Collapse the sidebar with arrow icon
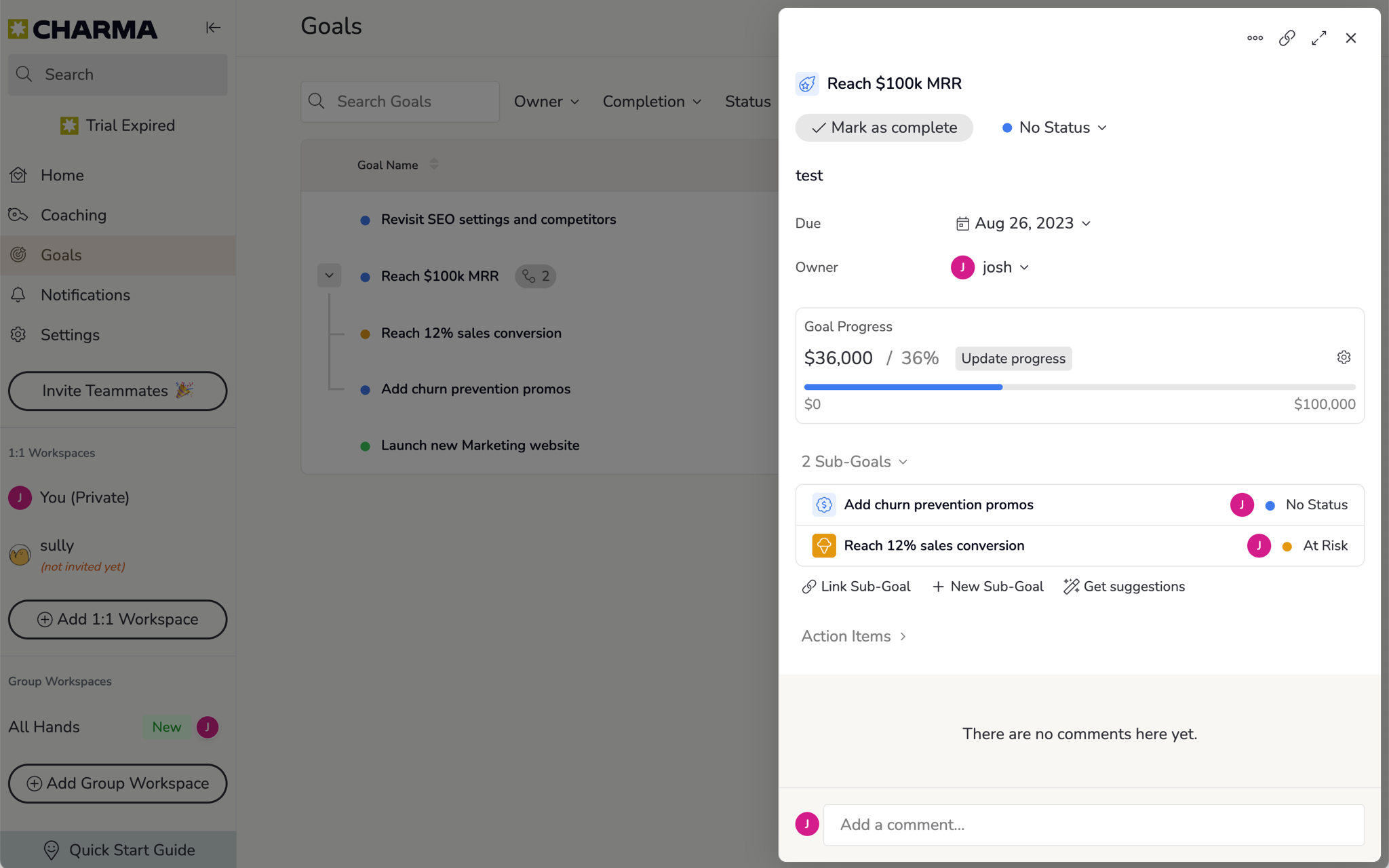 213,28
